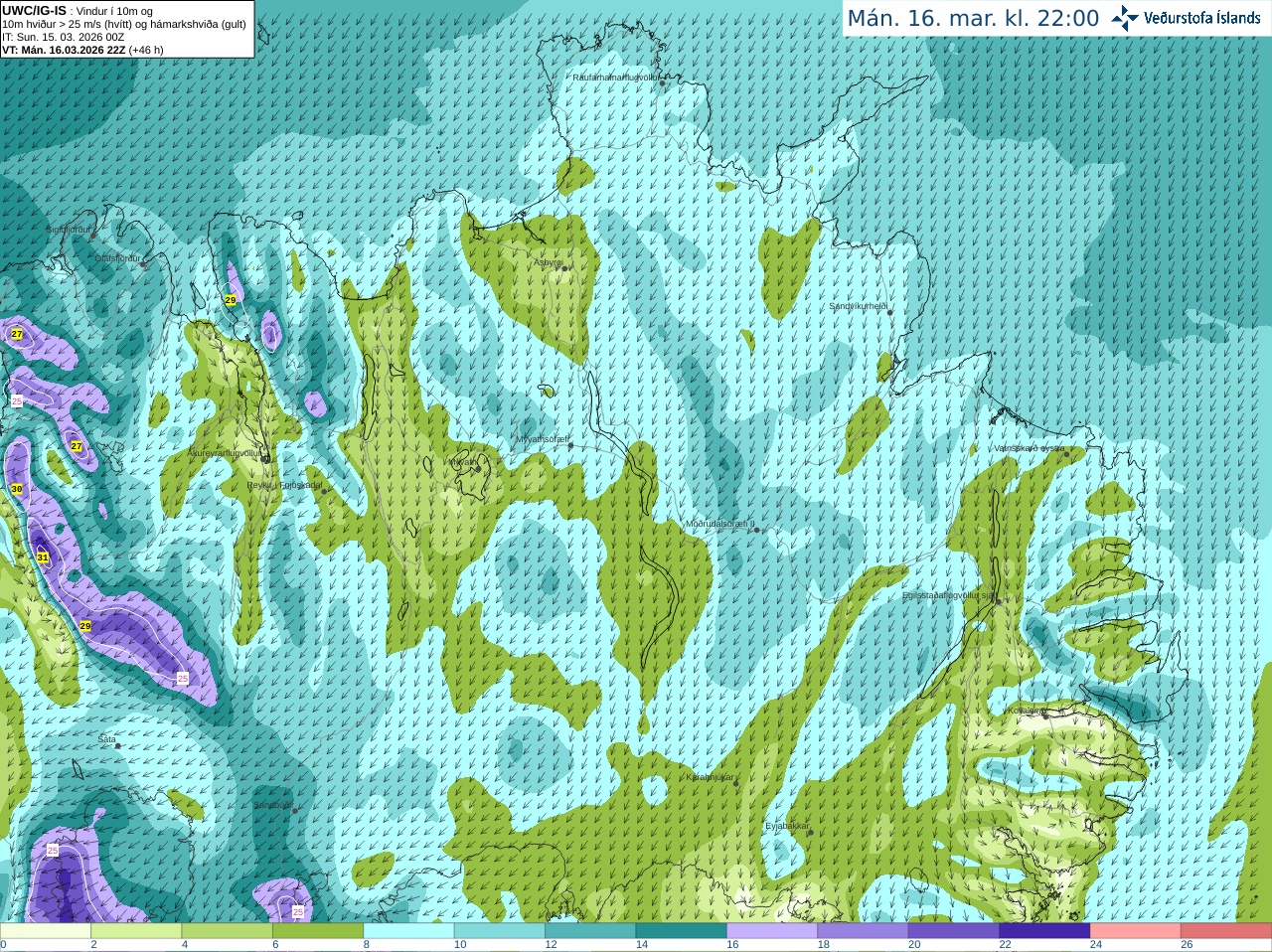Click the Mývatn station label
This screenshot has width=1272, height=952.
461,462
